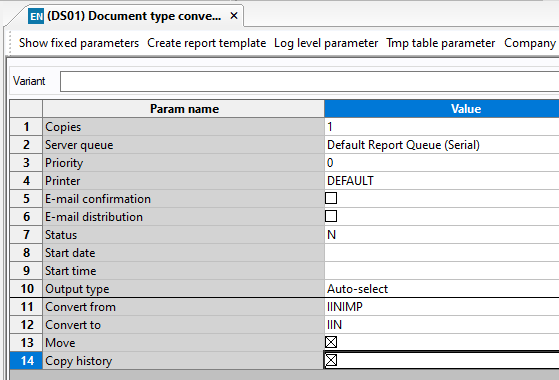
Task: Focus the Variant input field
Action: (x=309, y=81)
